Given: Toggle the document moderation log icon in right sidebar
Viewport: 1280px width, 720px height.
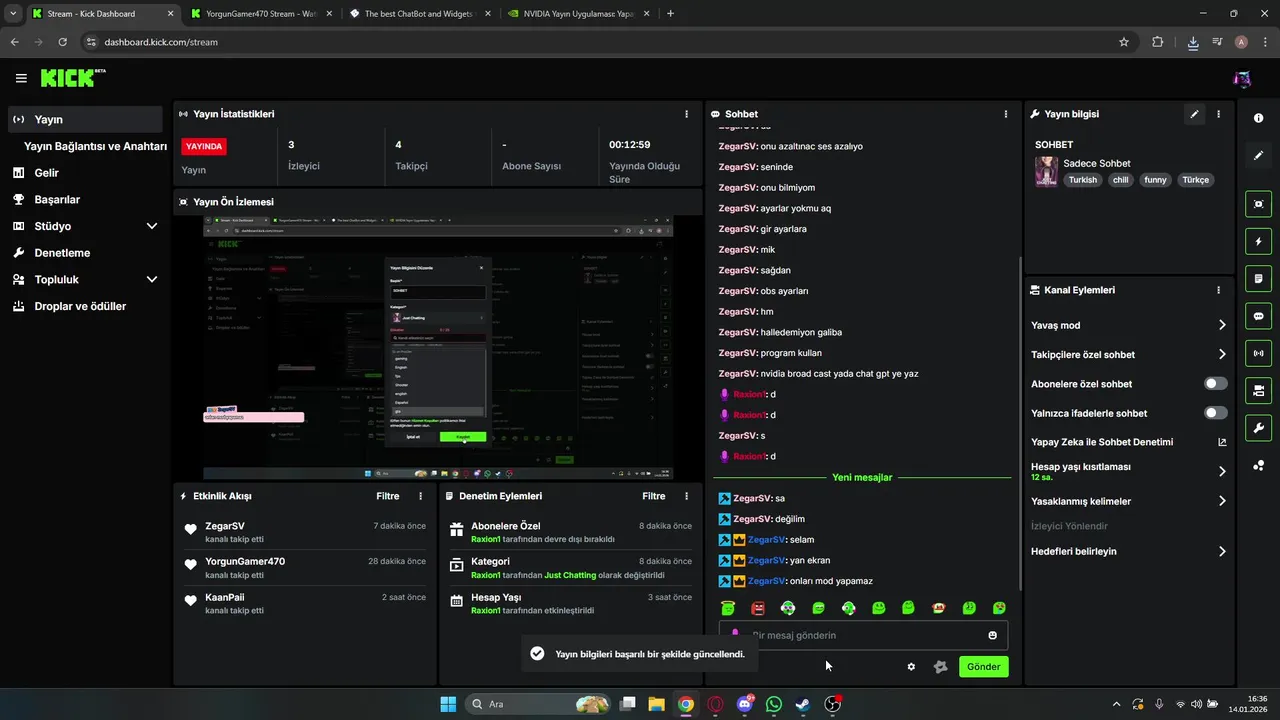Looking at the screenshot, I should (1258, 278).
